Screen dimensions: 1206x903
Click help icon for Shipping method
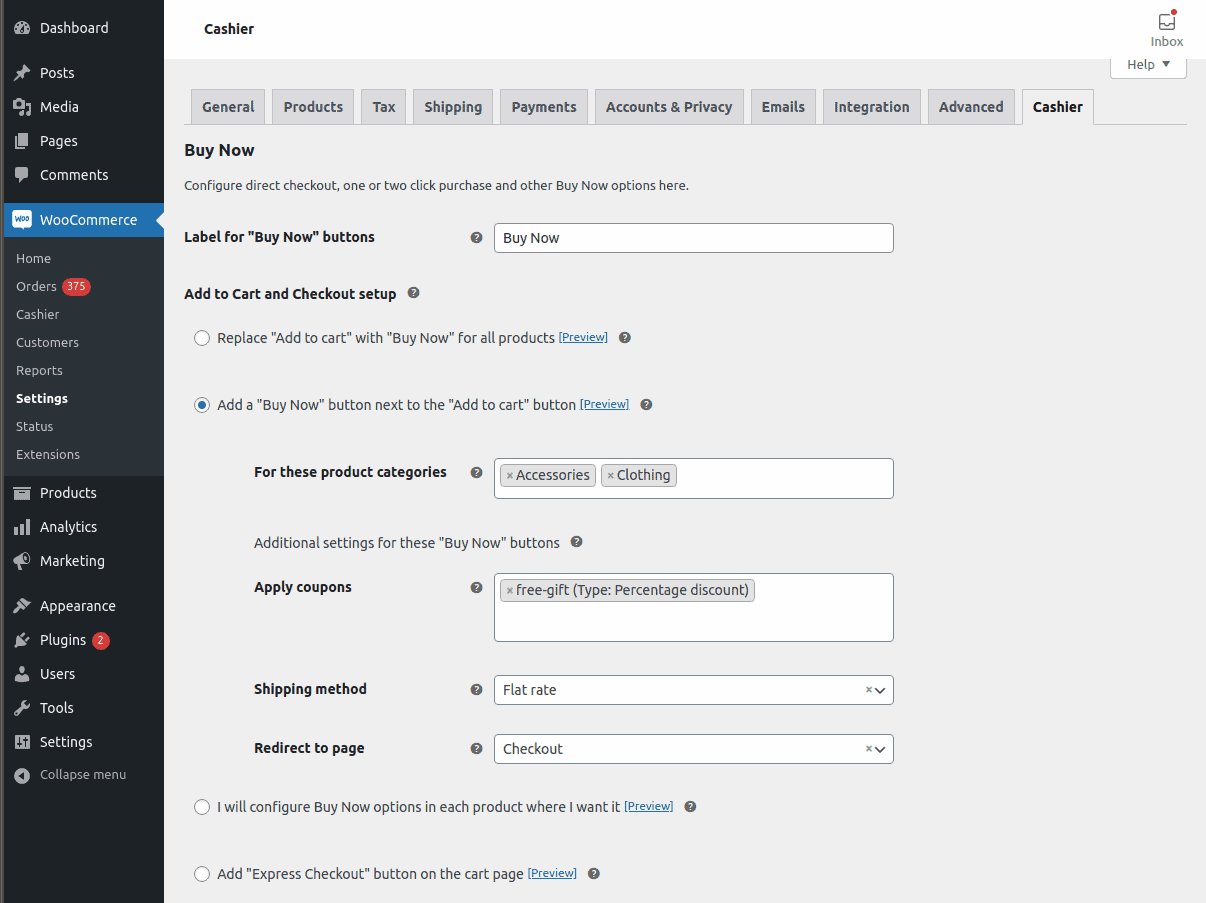476,689
